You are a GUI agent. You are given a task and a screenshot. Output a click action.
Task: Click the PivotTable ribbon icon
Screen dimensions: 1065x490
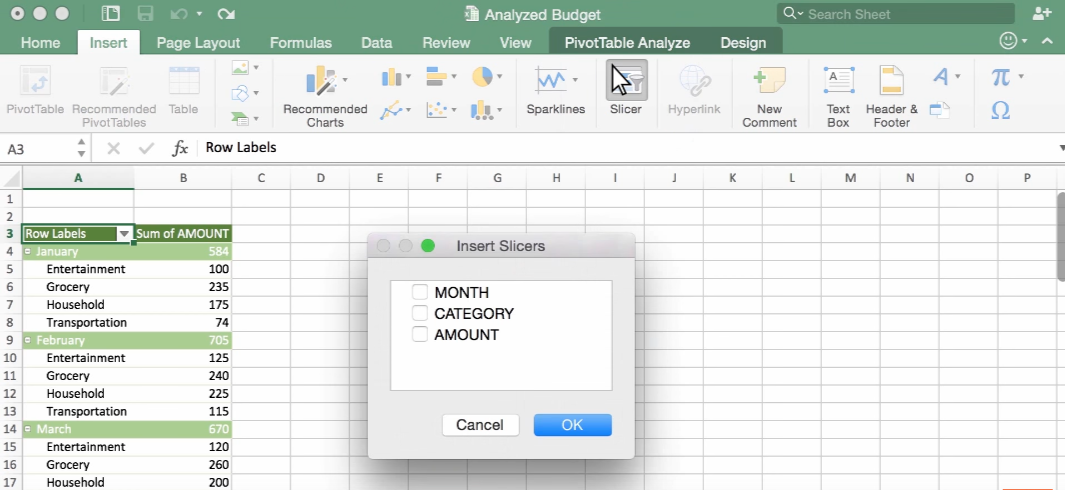point(35,82)
